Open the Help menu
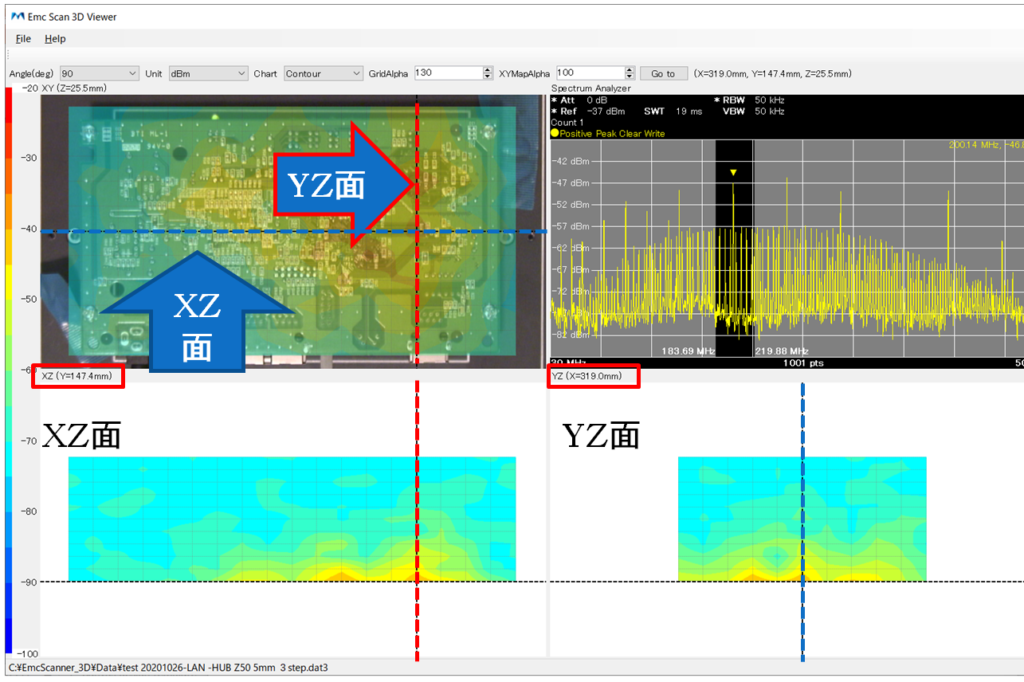This screenshot has height=682, width=1024. [55, 38]
